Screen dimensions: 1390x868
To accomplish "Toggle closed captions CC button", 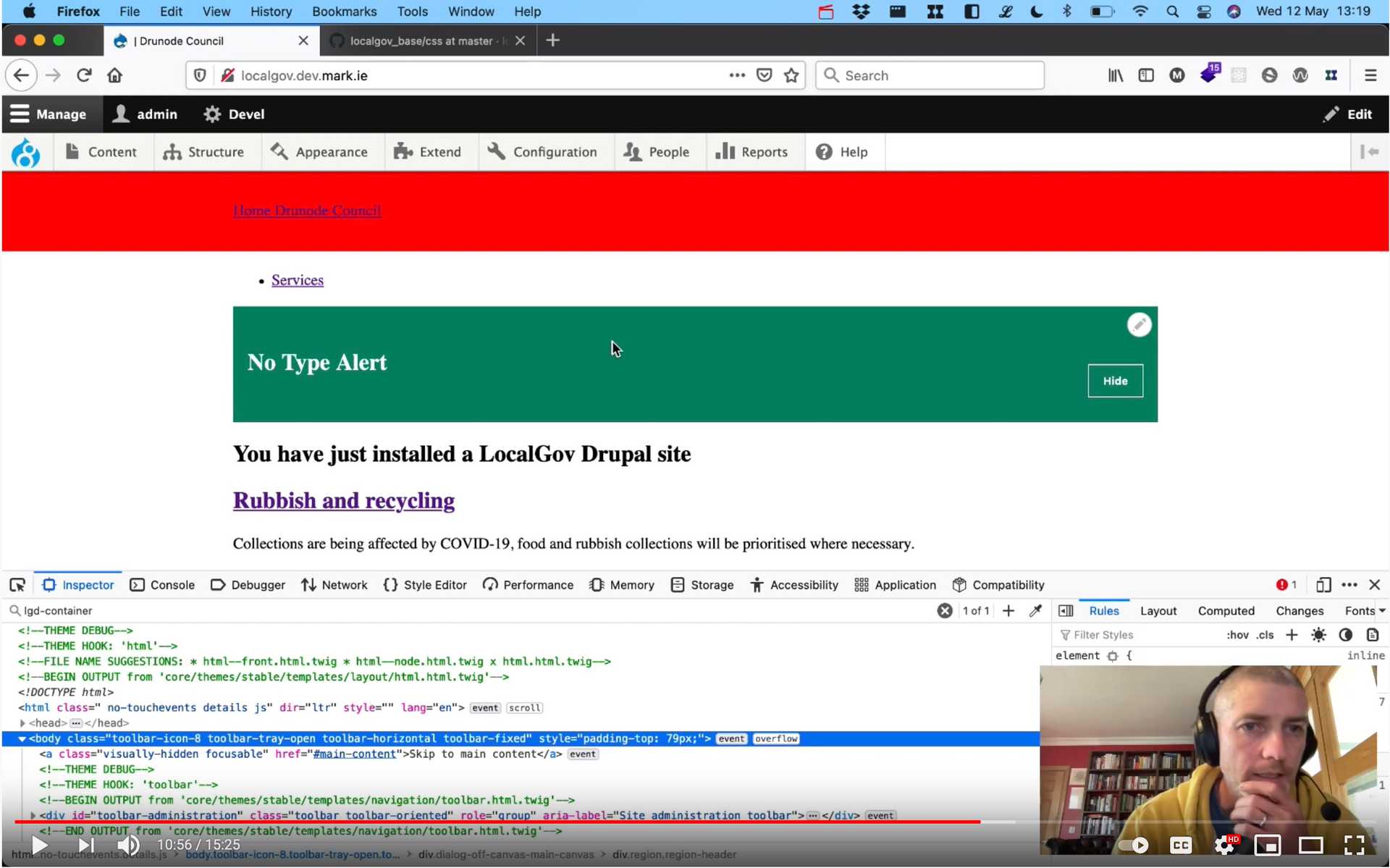I will [1181, 845].
